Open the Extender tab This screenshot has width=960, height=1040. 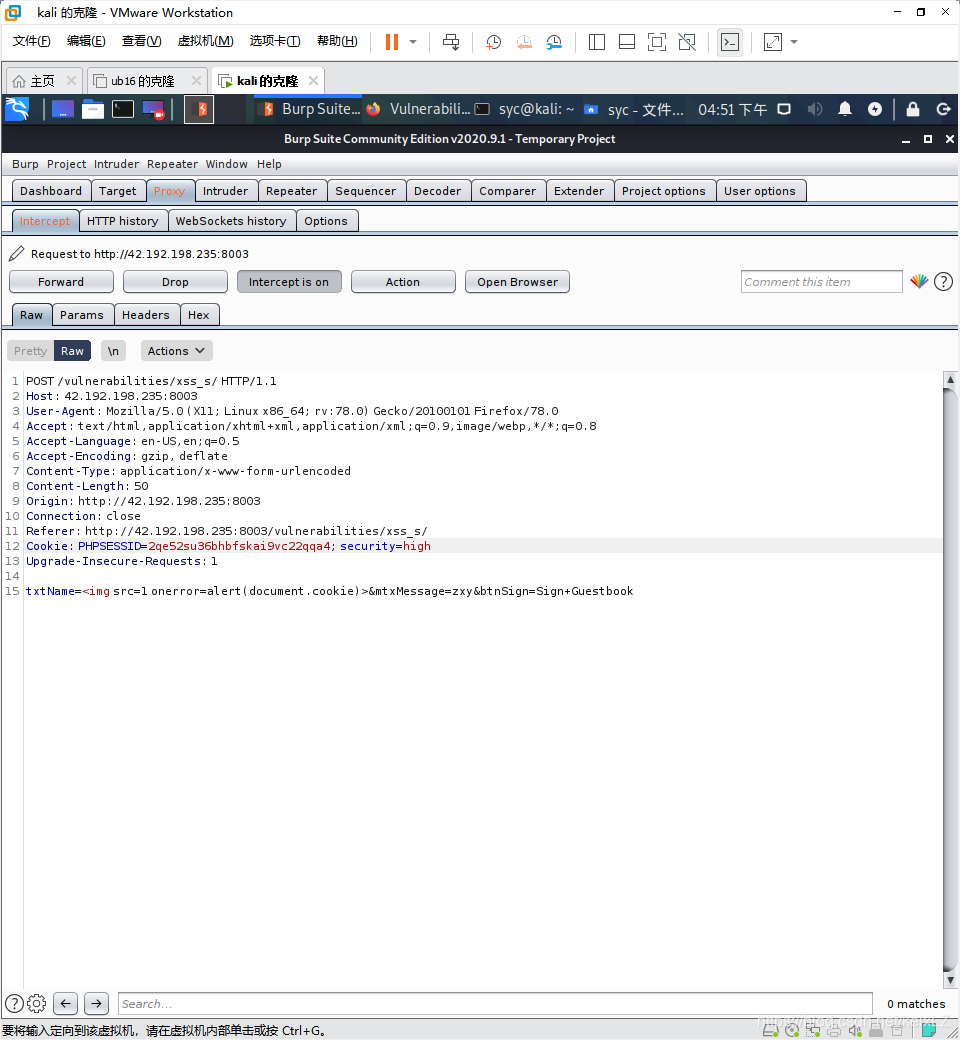(x=579, y=191)
